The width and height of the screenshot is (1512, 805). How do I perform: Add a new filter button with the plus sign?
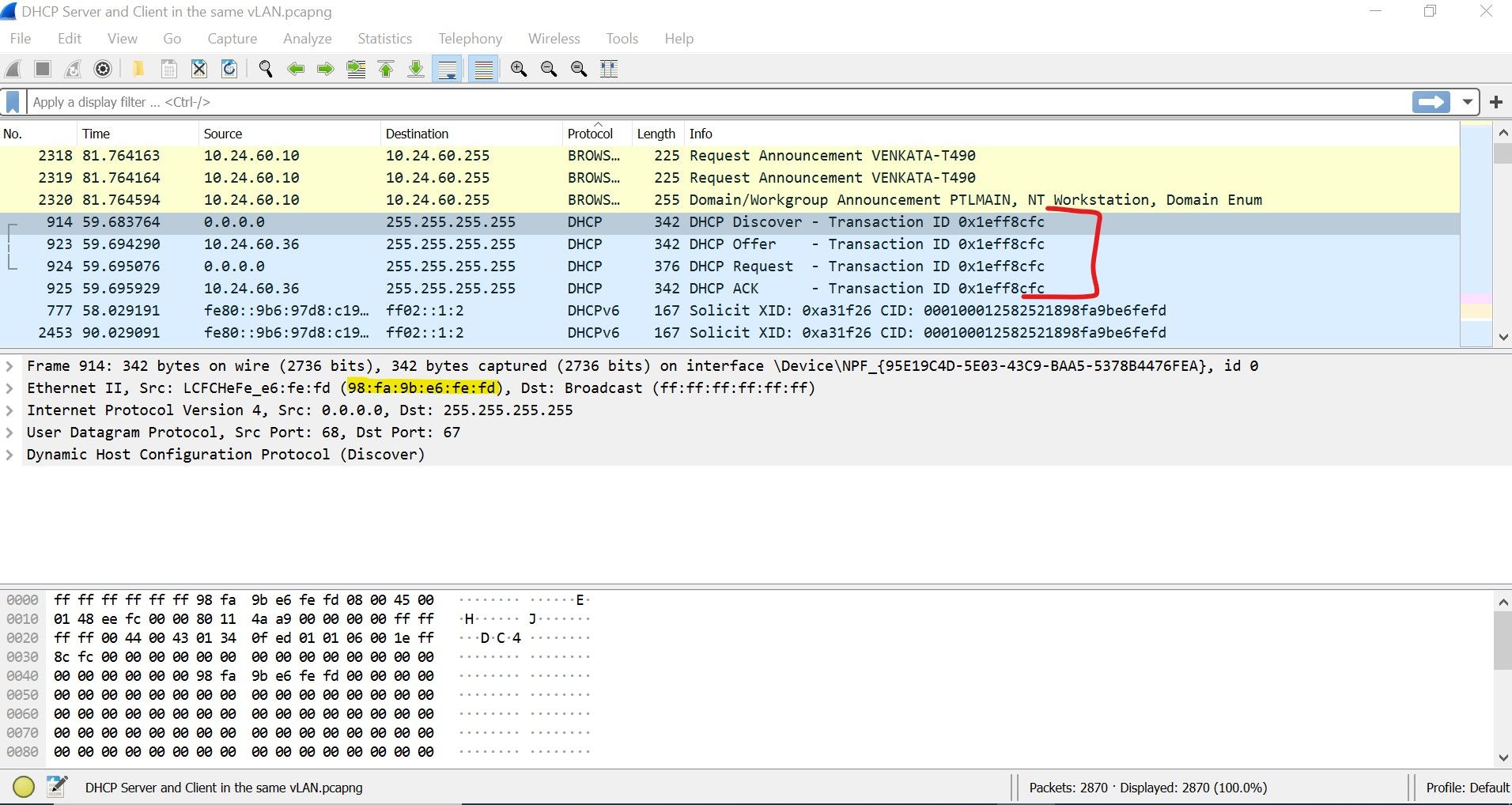[1497, 101]
